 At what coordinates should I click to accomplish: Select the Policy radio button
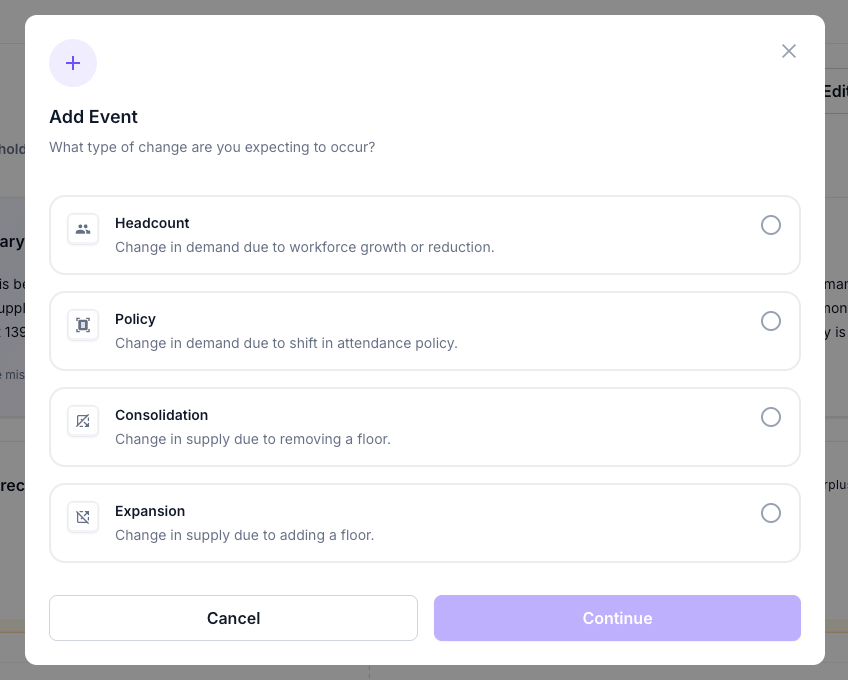(x=771, y=321)
